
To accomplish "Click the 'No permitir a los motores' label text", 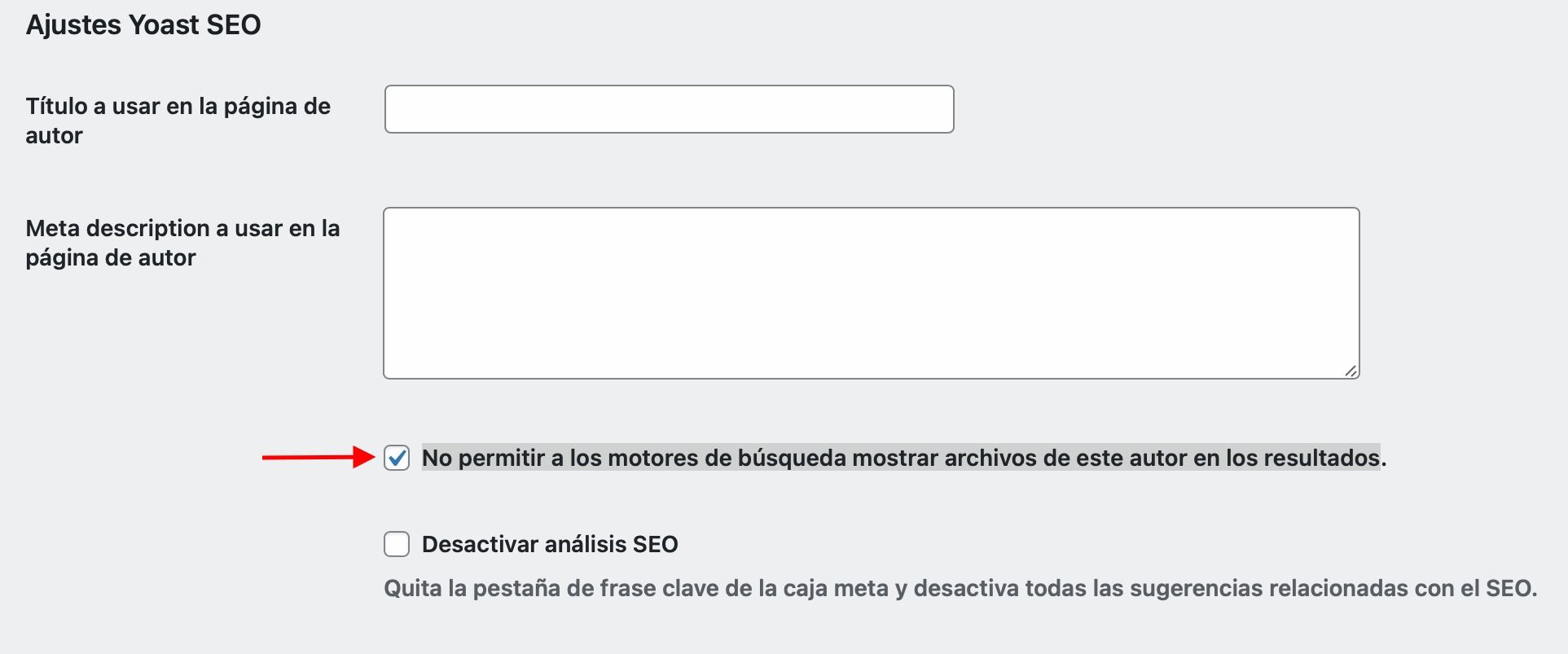I will click(x=904, y=458).
